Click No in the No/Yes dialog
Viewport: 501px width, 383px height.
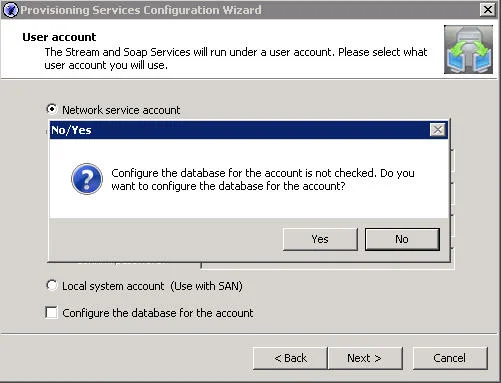point(402,239)
